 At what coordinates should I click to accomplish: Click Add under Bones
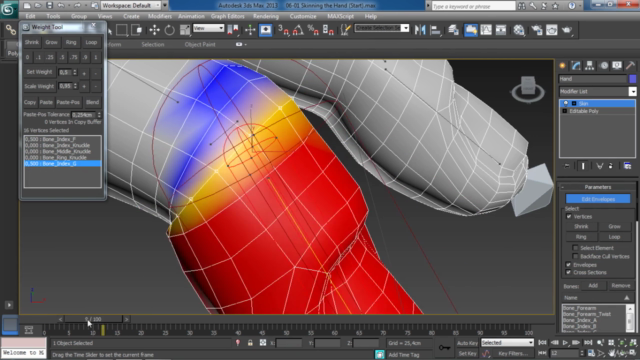[x=593, y=286]
